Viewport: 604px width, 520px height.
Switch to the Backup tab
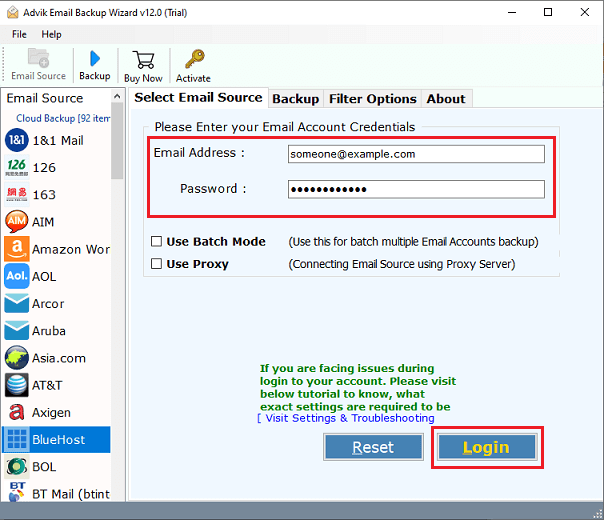[295, 99]
